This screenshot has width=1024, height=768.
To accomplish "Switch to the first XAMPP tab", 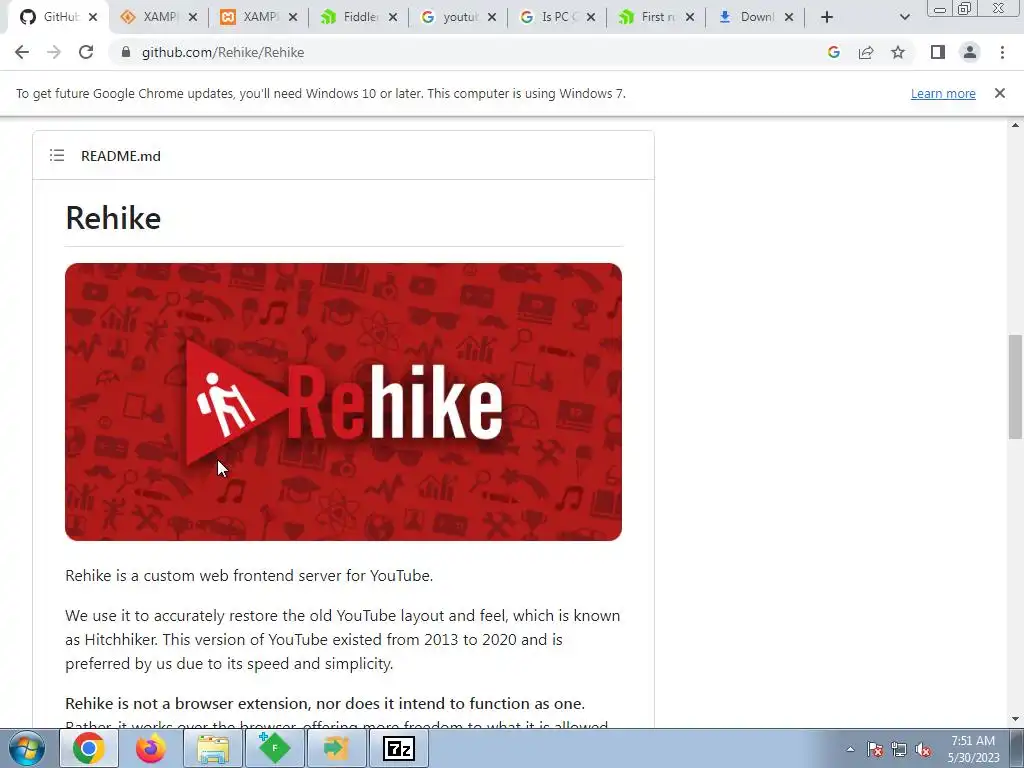I will pyautogui.click(x=158, y=17).
